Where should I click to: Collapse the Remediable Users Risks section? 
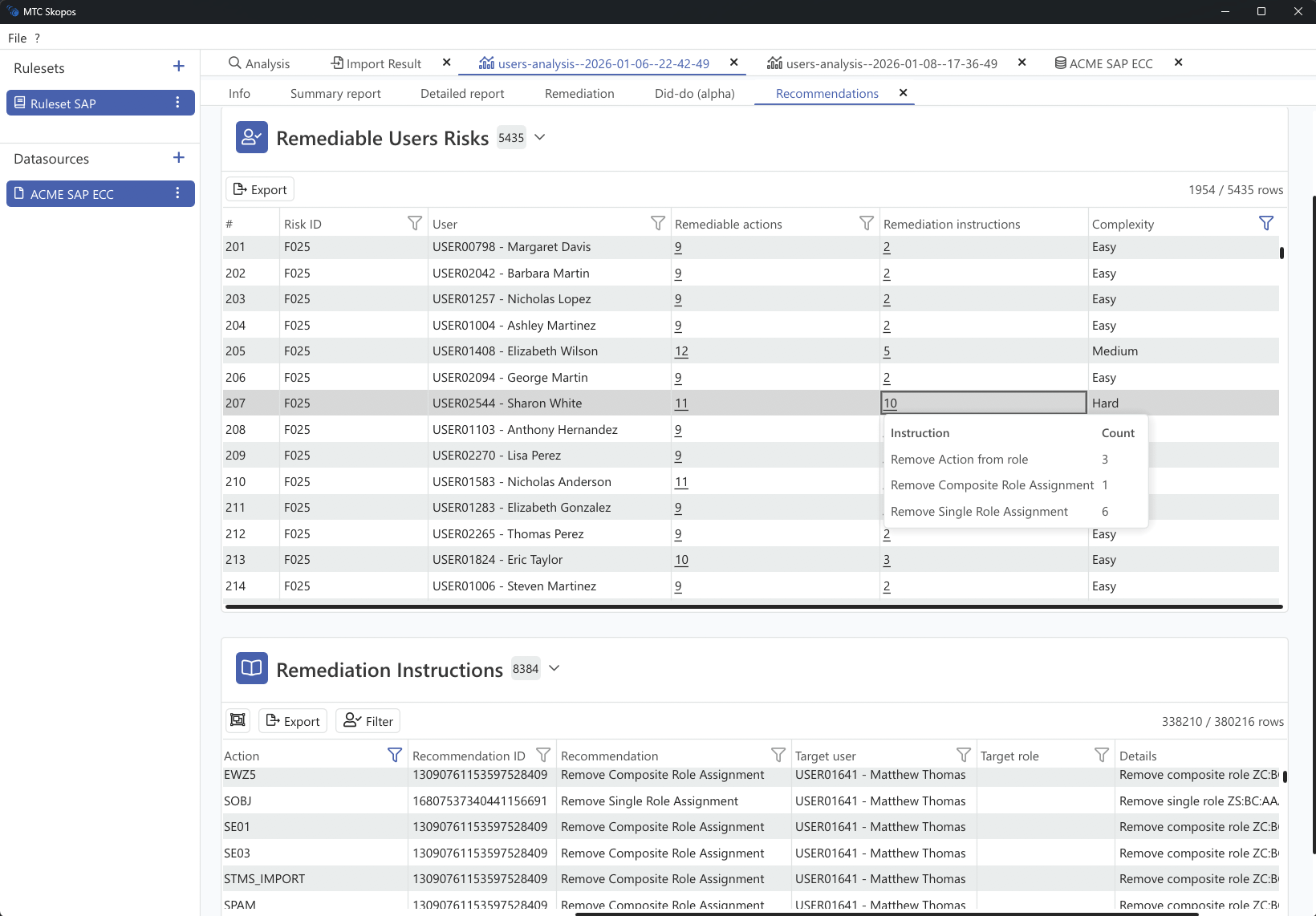[540, 137]
